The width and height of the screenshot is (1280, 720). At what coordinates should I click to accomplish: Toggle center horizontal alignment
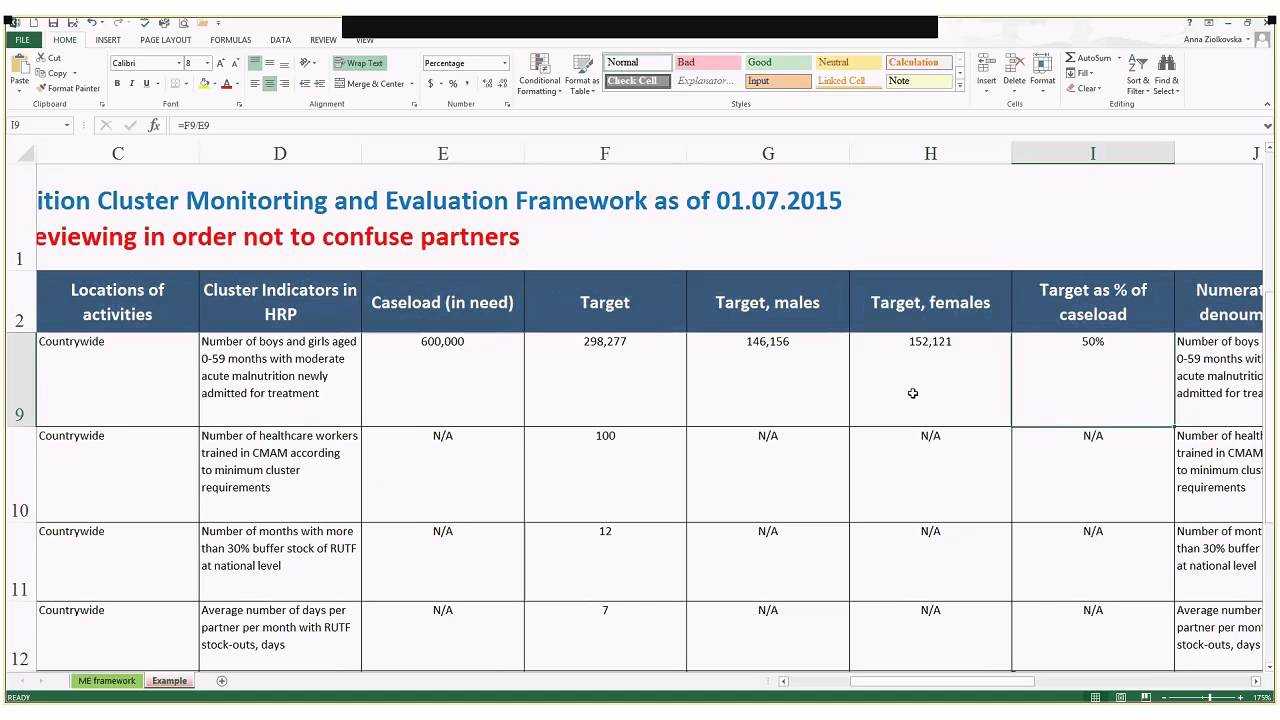270,84
